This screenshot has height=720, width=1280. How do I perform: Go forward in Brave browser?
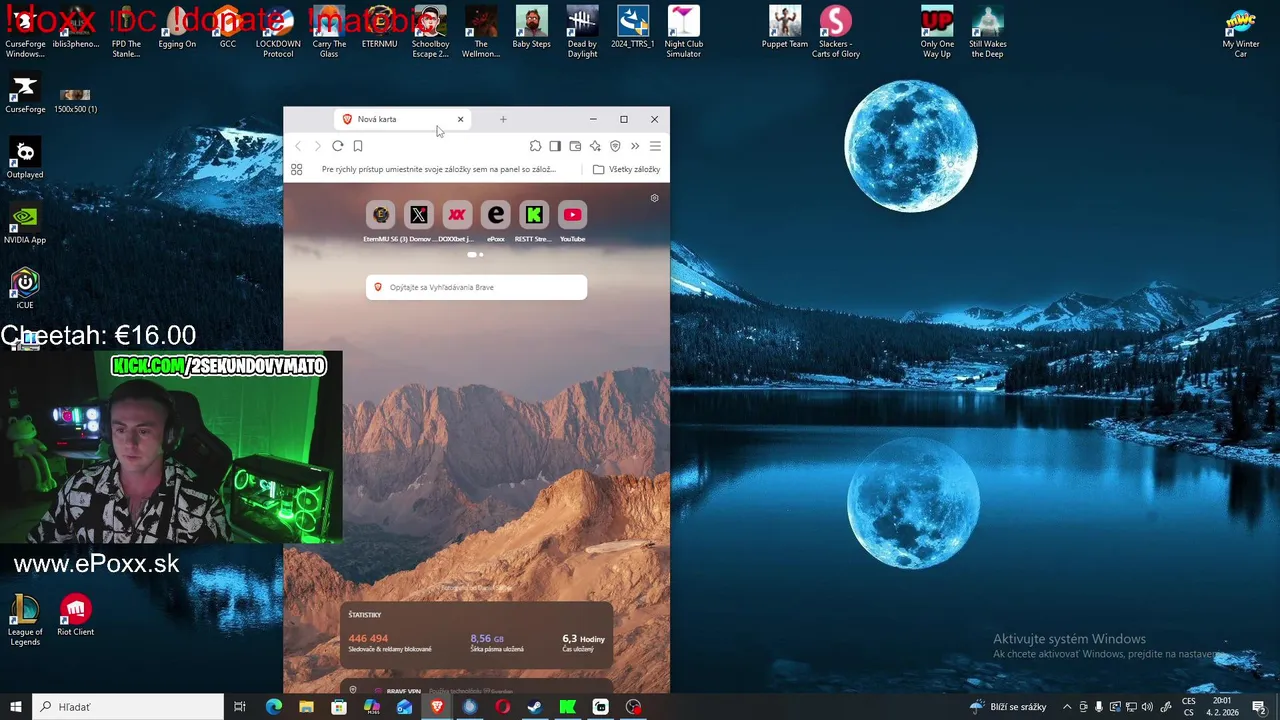click(x=318, y=146)
